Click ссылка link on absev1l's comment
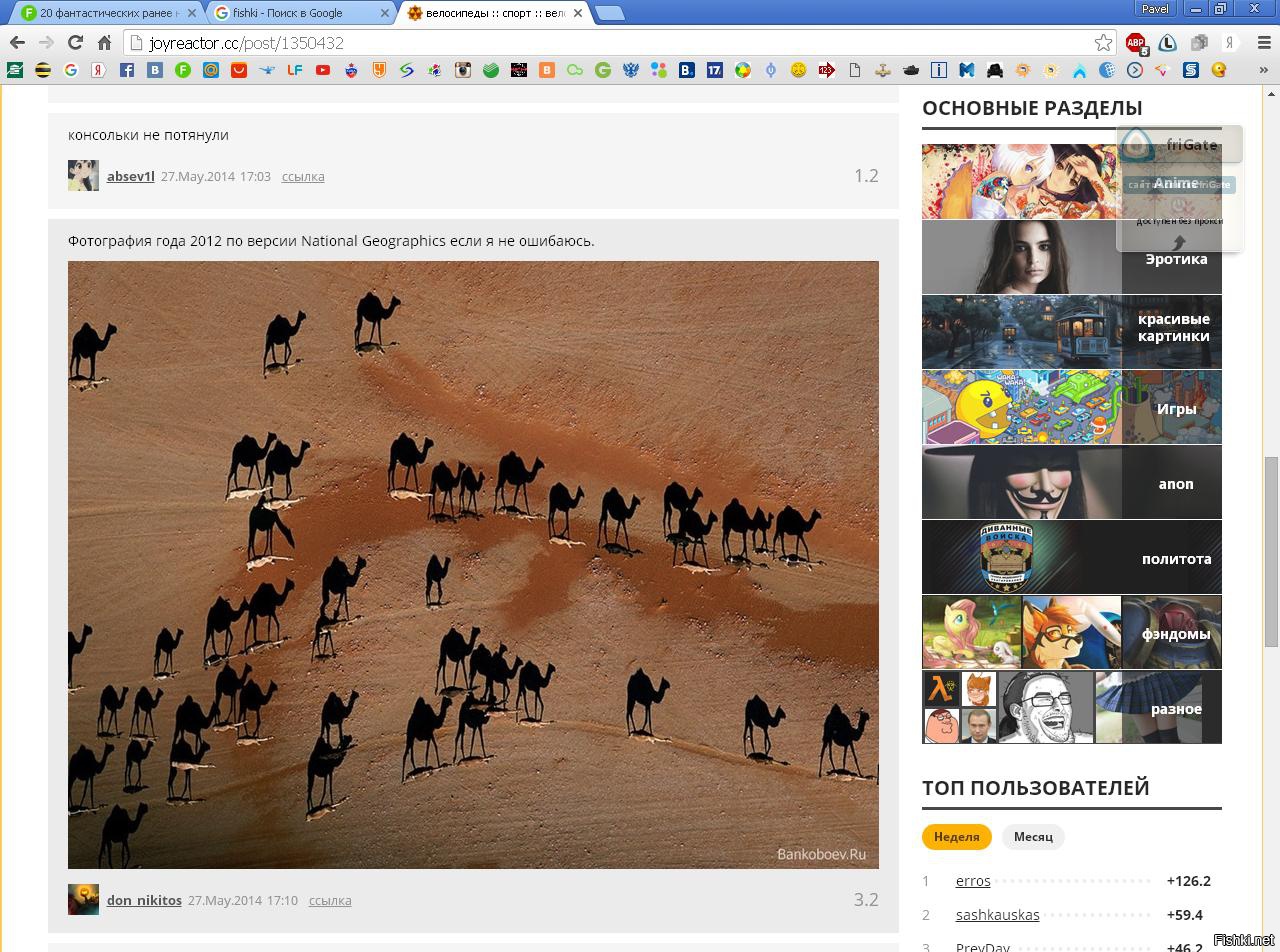The image size is (1280, 952). [x=303, y=176]
